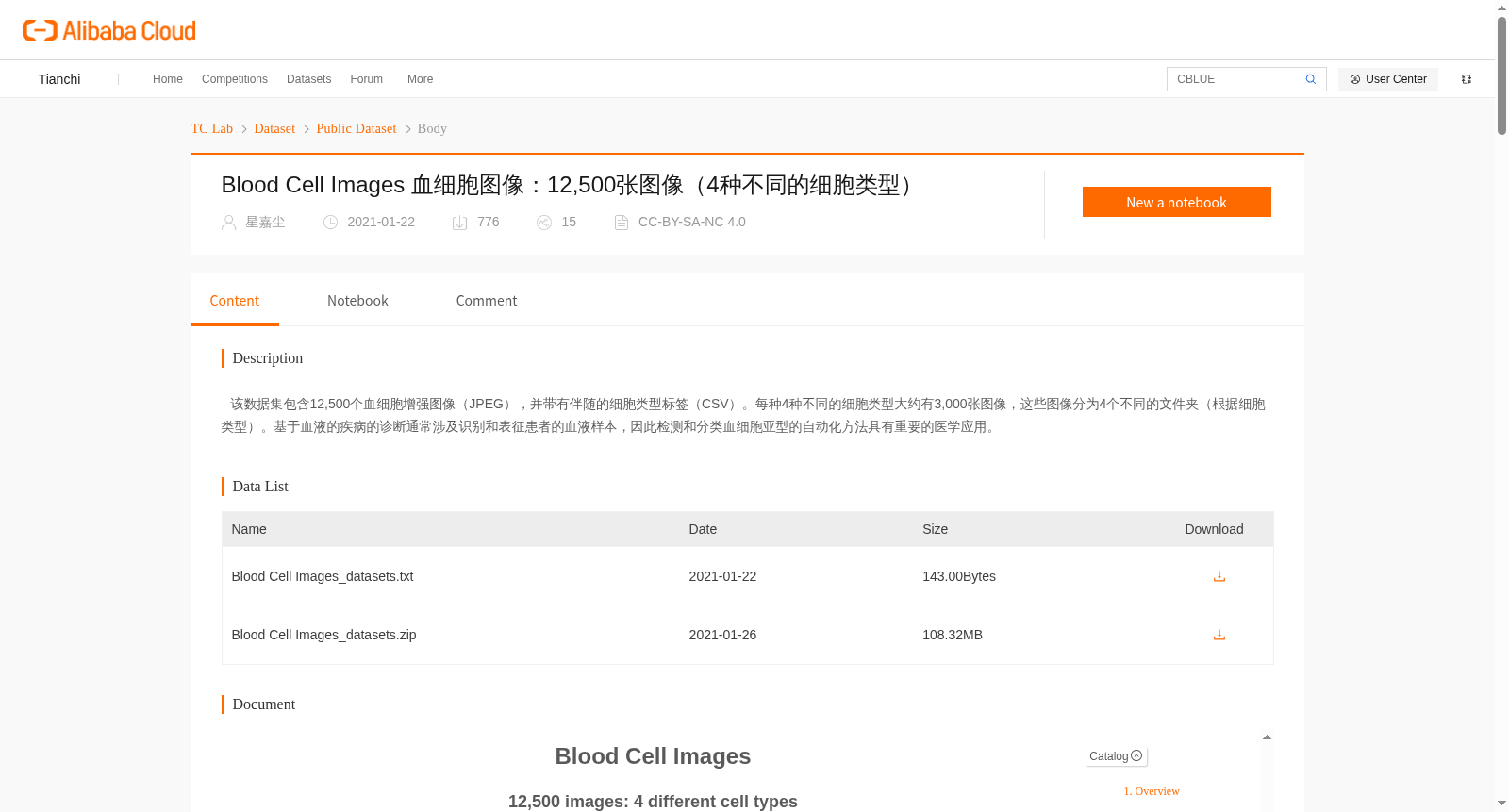Click the CBLUE search input field
The height and width of the screenshot is (812, 1509).
[1235, 79]
